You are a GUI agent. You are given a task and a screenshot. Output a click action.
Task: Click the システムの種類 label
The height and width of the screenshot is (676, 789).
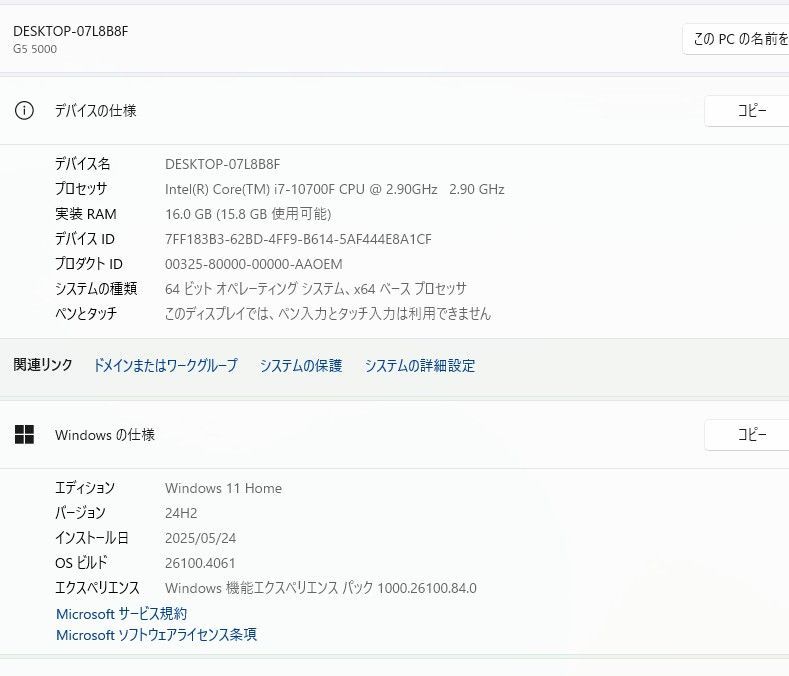tap(96, 288)
